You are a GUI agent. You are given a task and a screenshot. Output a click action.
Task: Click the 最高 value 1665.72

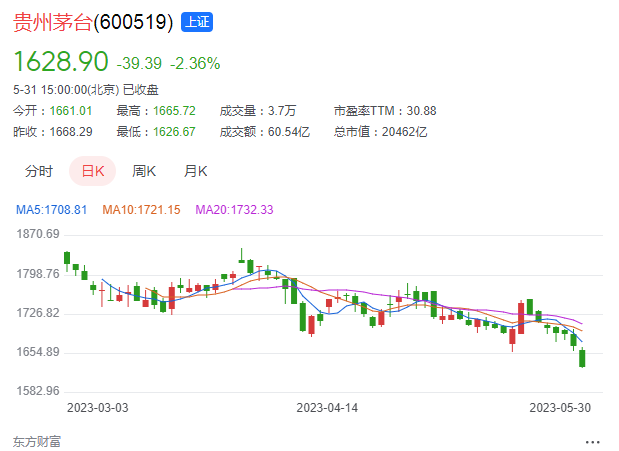click(174, 111)
